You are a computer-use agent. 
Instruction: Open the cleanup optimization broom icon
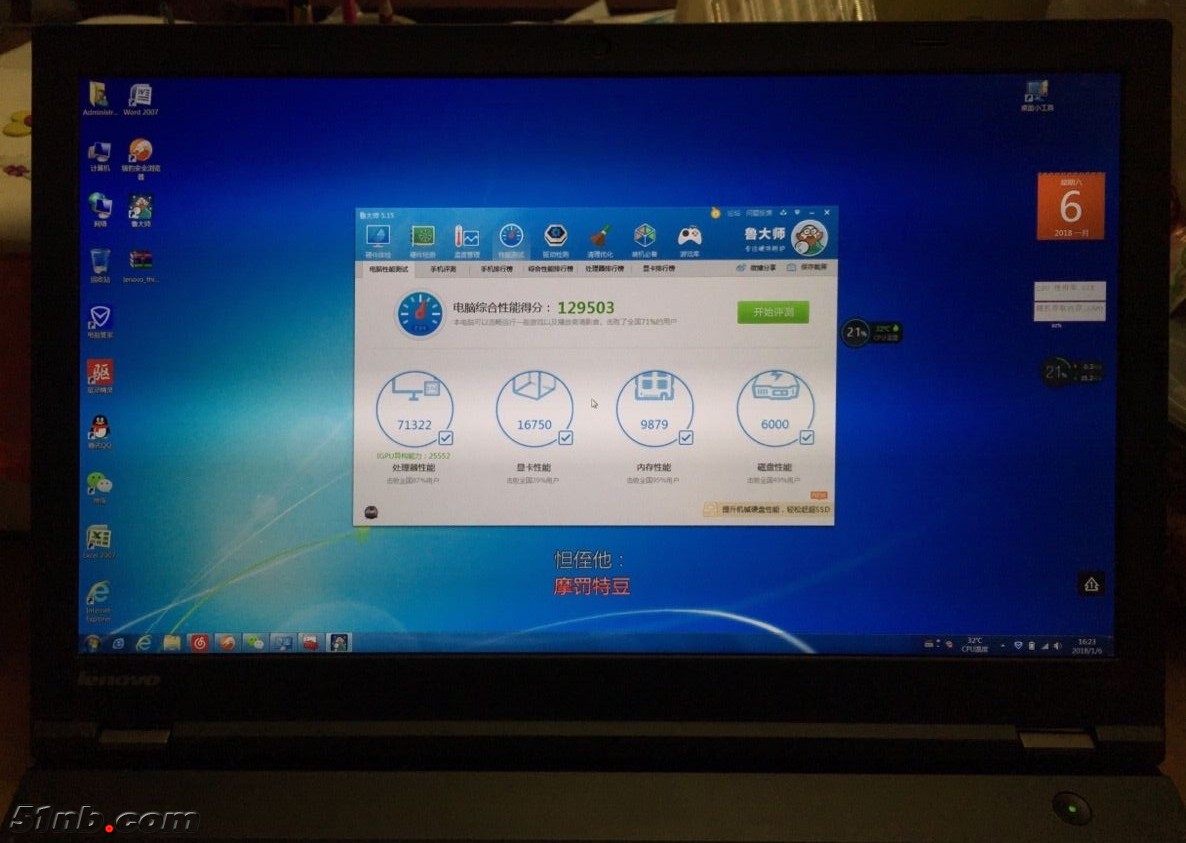[x=600, y=240]
